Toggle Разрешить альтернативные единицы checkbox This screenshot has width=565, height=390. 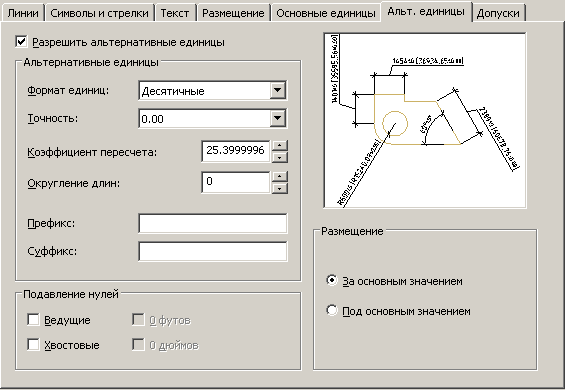pyautogui.click(x=21, y=42)
